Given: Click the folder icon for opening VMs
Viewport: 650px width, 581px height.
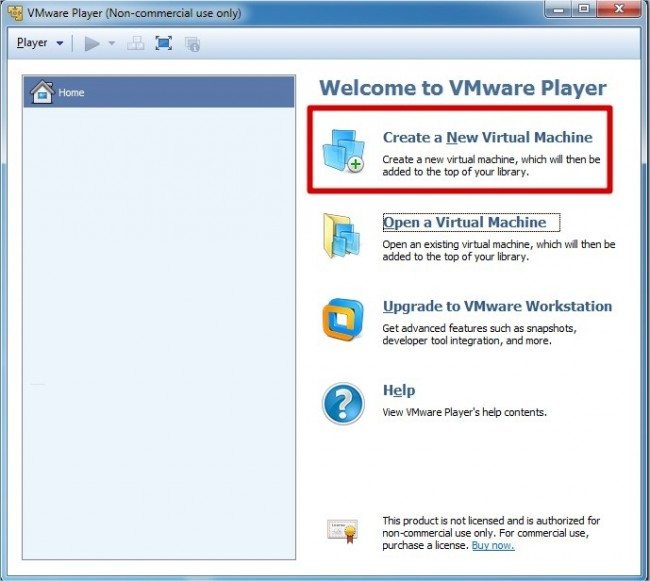Looking at the screenshot, I should [342, 235].
